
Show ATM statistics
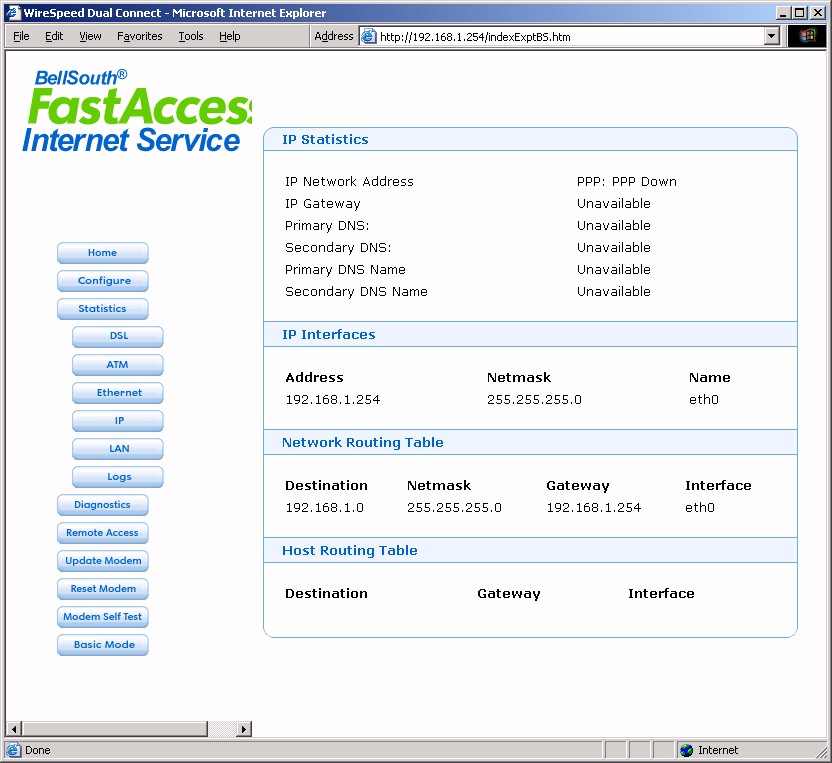[118, 365]
